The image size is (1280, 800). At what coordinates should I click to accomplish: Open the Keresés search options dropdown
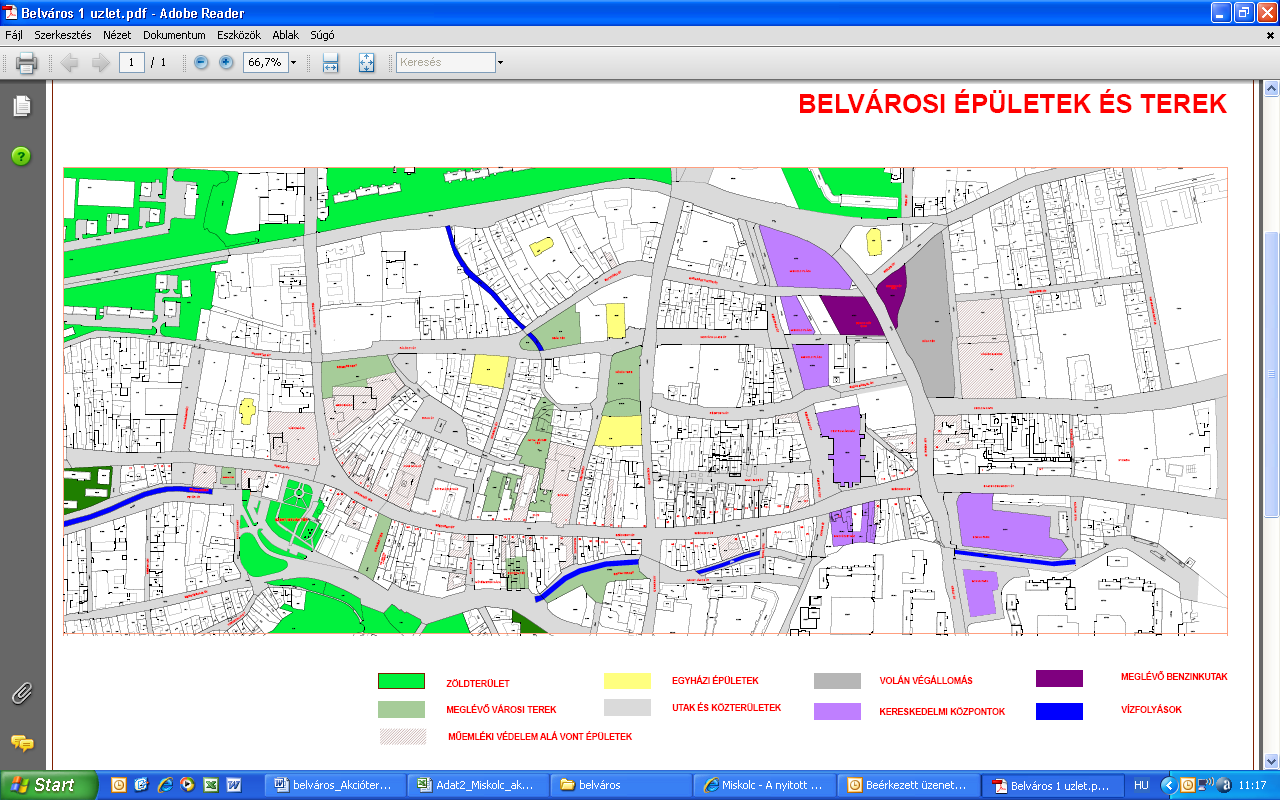click(x=500, y=63)
